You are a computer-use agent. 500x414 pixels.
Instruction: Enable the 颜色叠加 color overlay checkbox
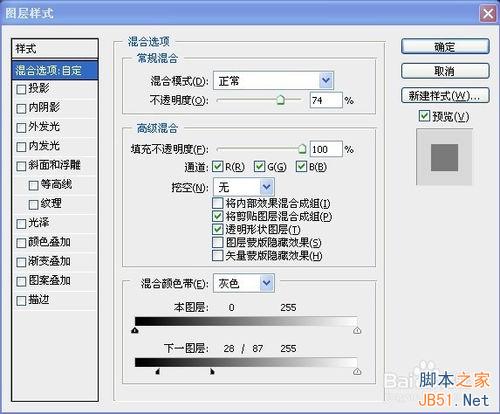(x=21, y=243)
